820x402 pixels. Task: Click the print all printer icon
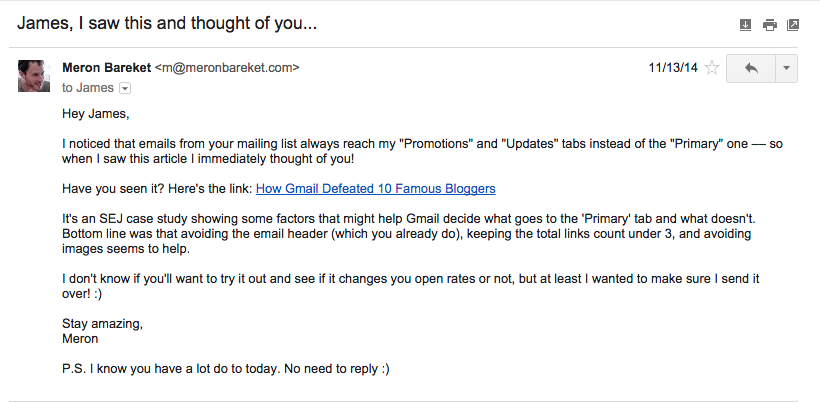[x=769, y=25]
